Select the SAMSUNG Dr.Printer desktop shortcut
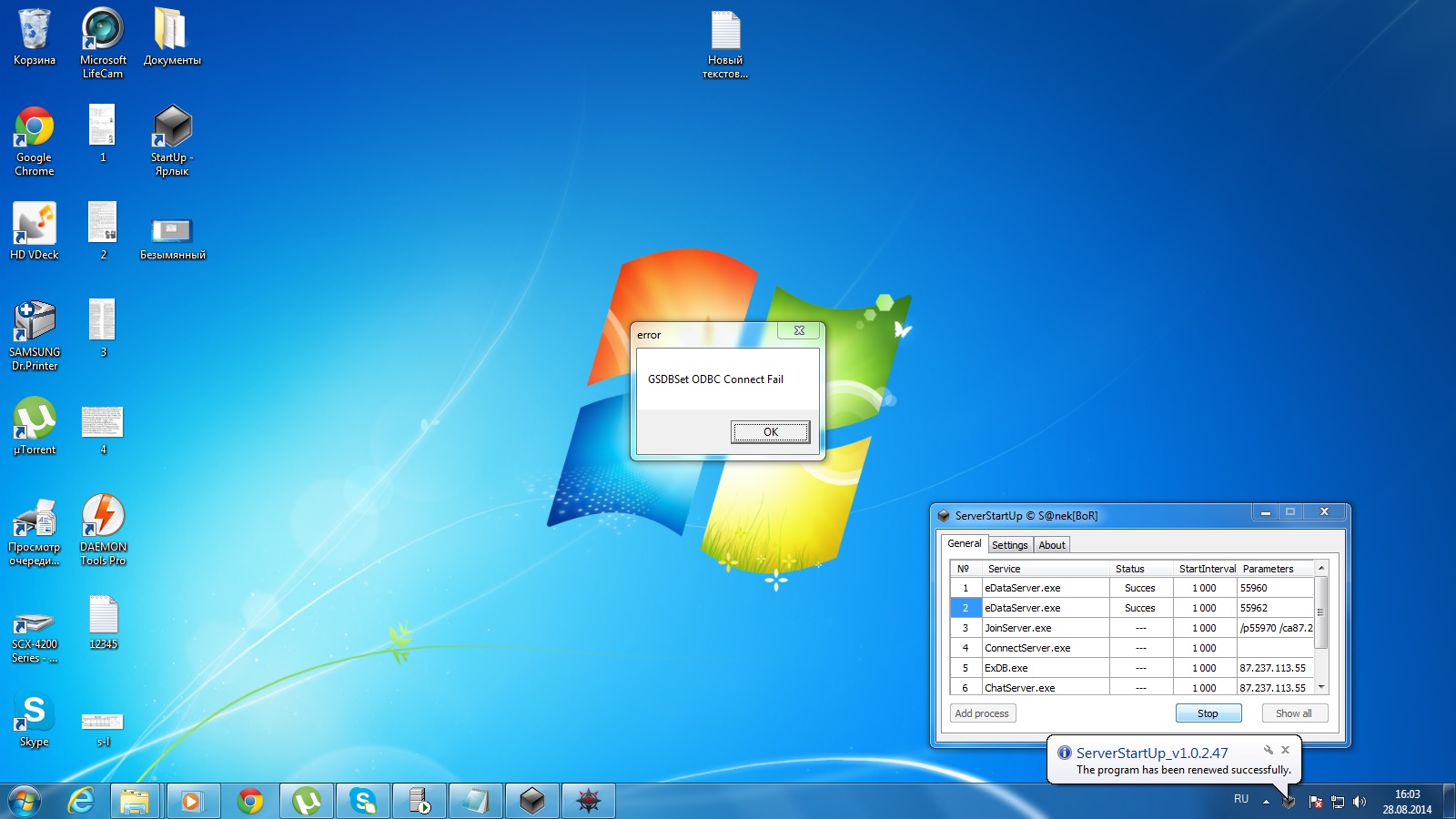Viewport: 1456px width, 819px height. [35, 336]
